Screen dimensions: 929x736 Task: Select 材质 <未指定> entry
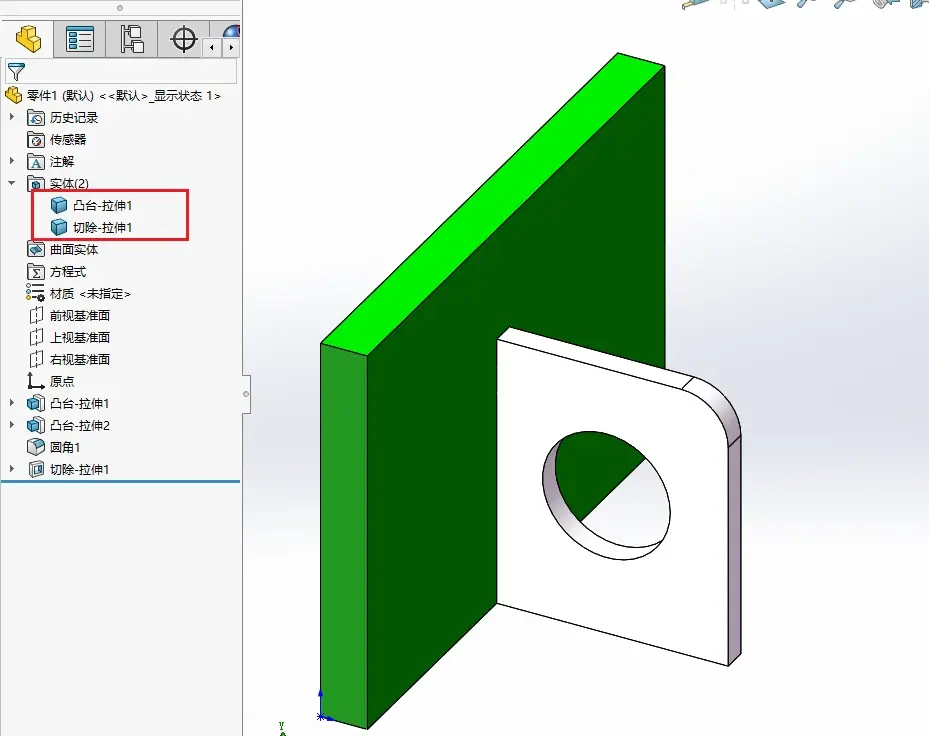(x=90, y=293)
